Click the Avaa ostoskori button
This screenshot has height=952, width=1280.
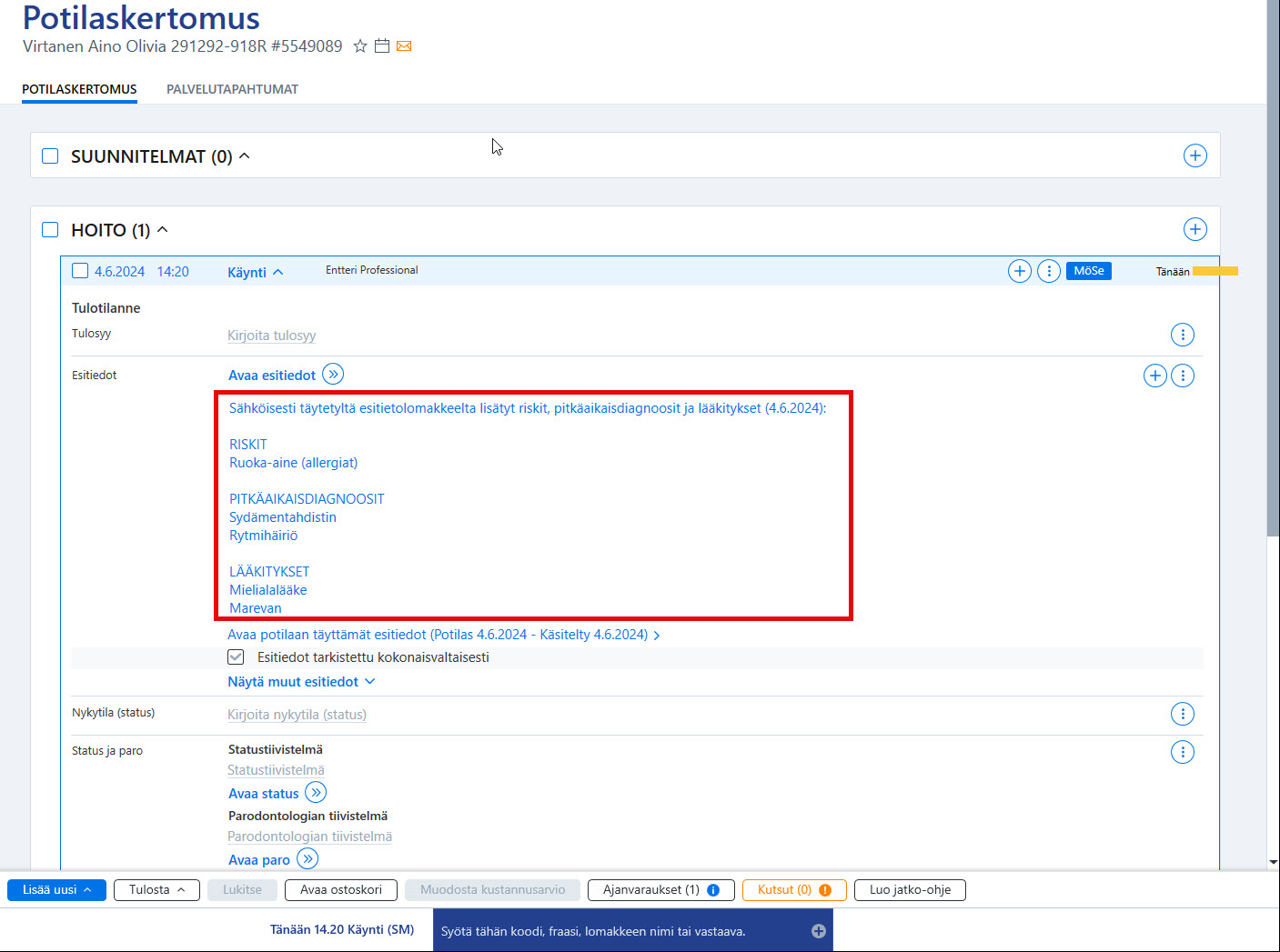341,890
